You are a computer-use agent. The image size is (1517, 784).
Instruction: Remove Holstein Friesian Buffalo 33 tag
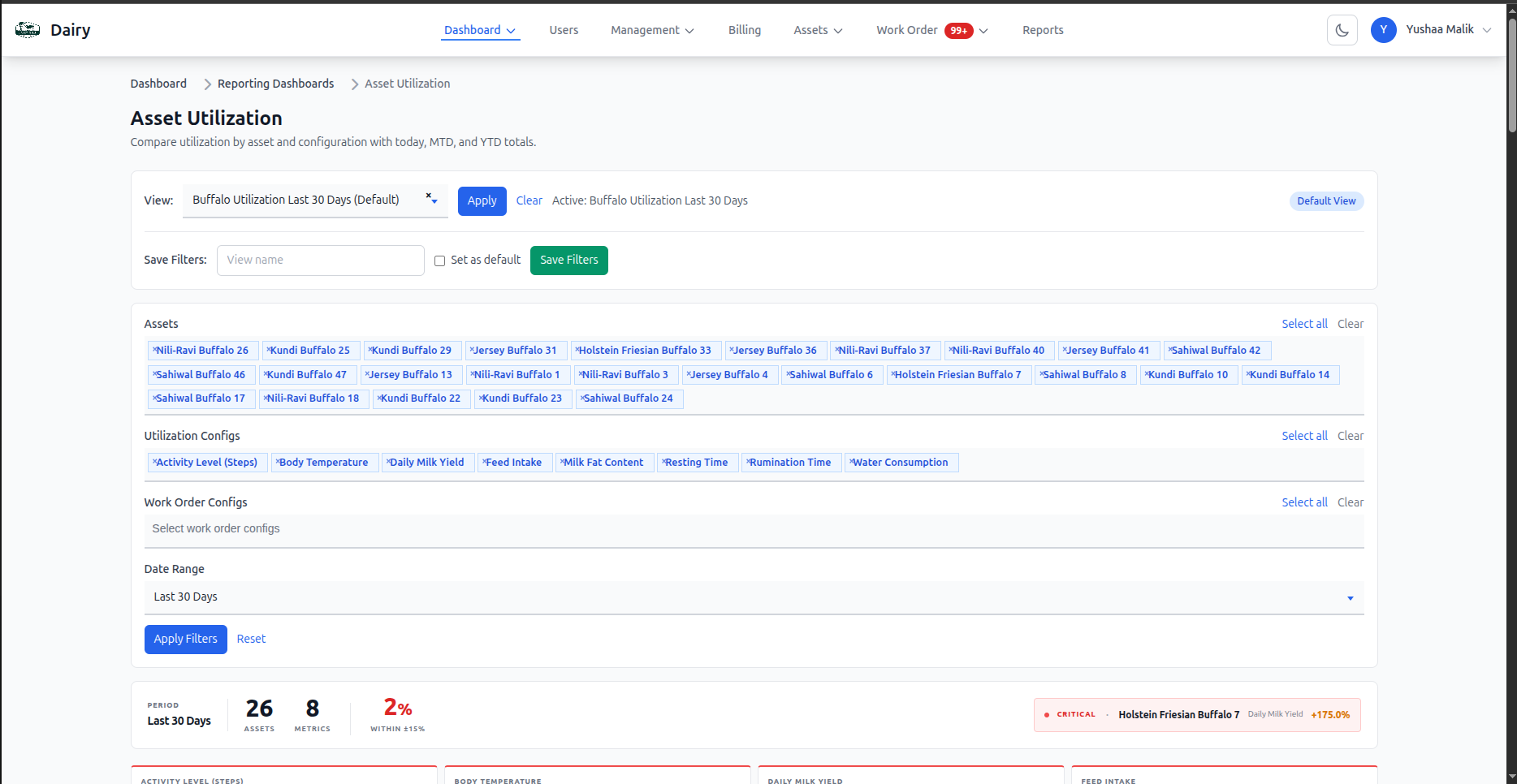pyautogui.click(x=577, y=350)
